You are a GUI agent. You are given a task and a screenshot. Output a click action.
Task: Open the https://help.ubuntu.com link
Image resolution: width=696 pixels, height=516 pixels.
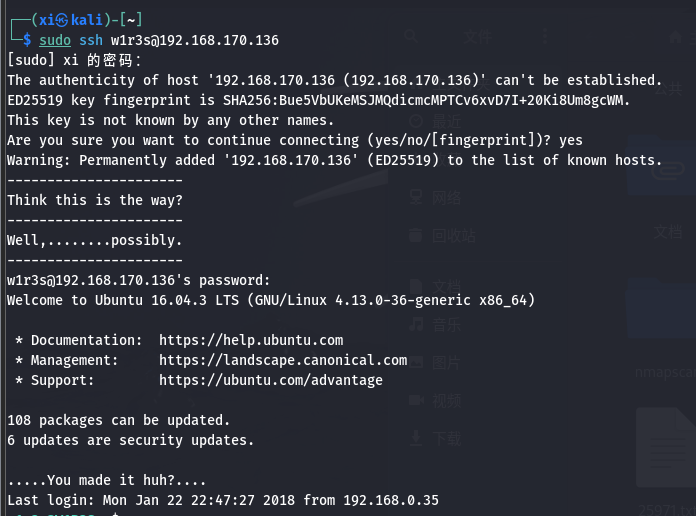tap(251, 340)
